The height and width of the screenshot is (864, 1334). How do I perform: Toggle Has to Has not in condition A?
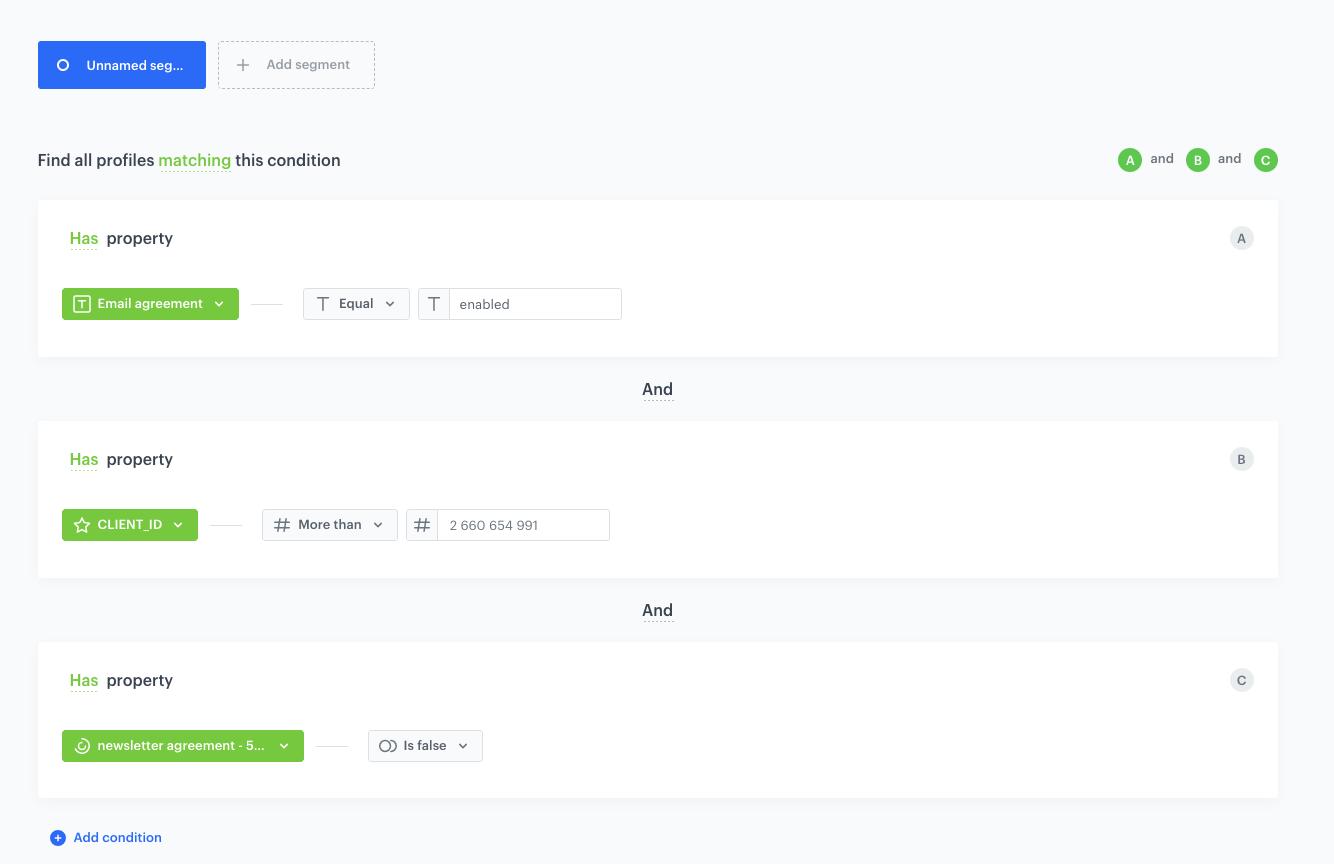83,238
